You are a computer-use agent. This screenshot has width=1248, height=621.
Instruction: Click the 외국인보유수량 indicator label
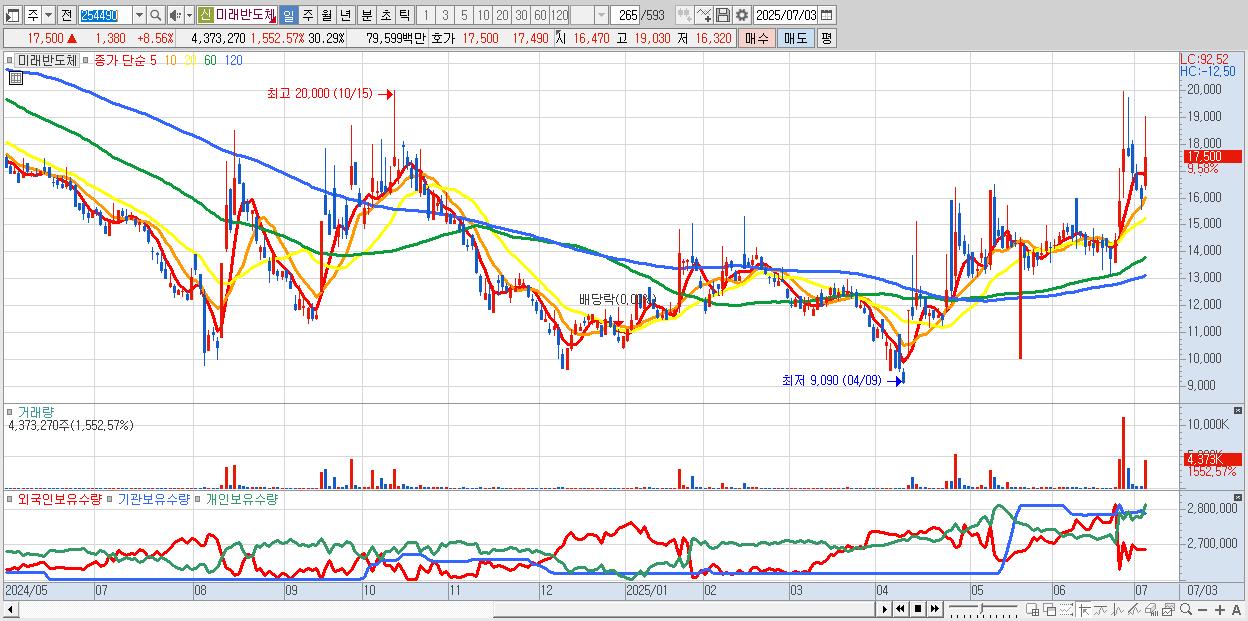[59, 498]
